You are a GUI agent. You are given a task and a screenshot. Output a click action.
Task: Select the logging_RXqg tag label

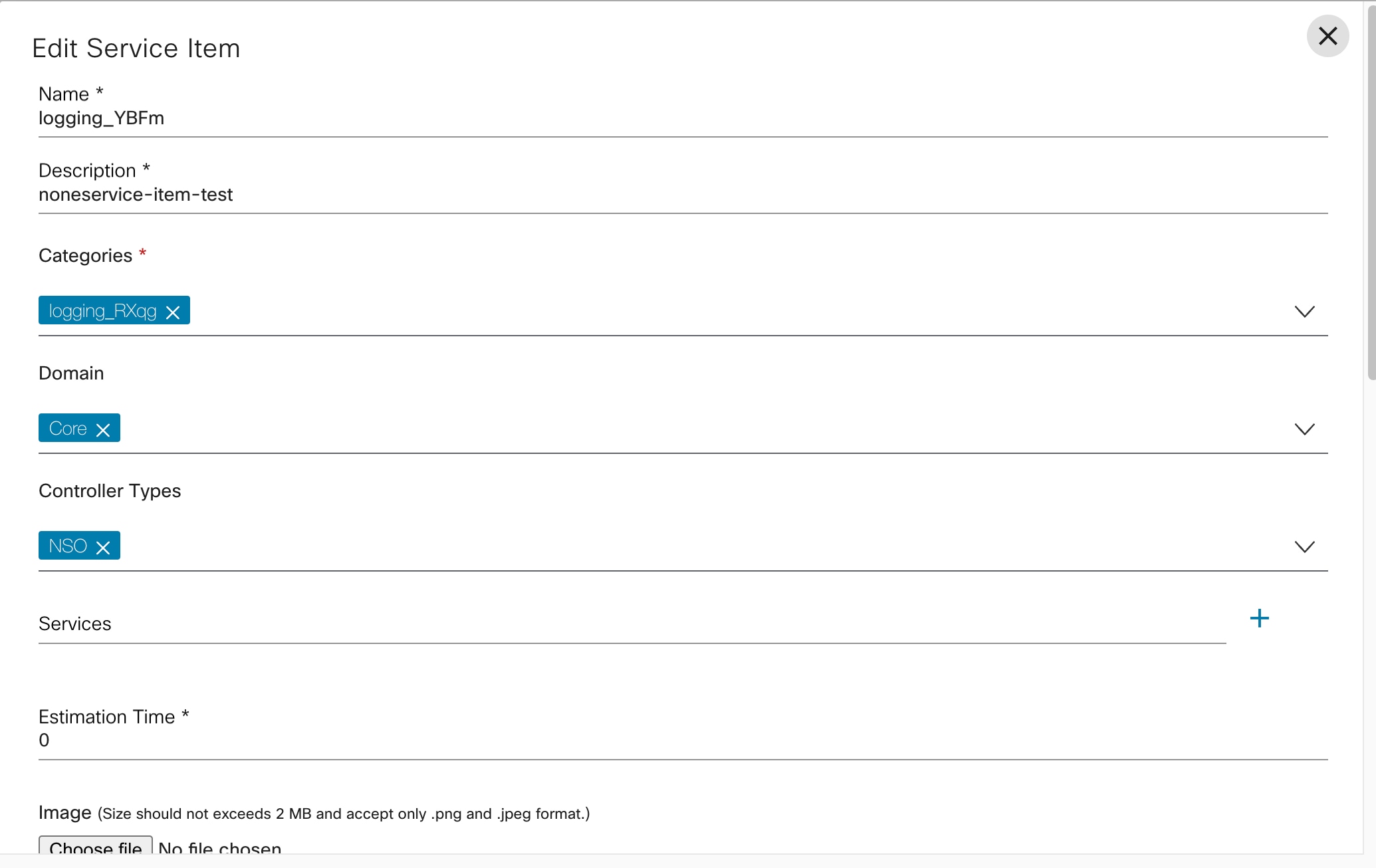coord(102,311)
